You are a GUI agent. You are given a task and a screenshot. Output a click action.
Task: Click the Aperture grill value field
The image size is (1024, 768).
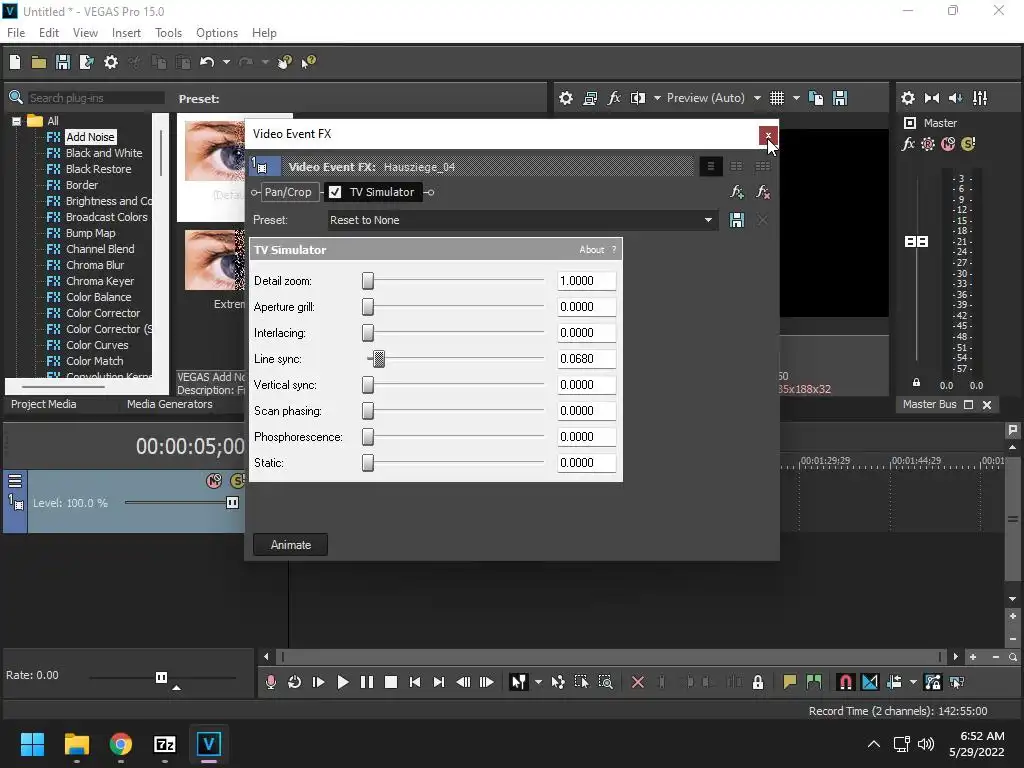click(x=586, y=307)
